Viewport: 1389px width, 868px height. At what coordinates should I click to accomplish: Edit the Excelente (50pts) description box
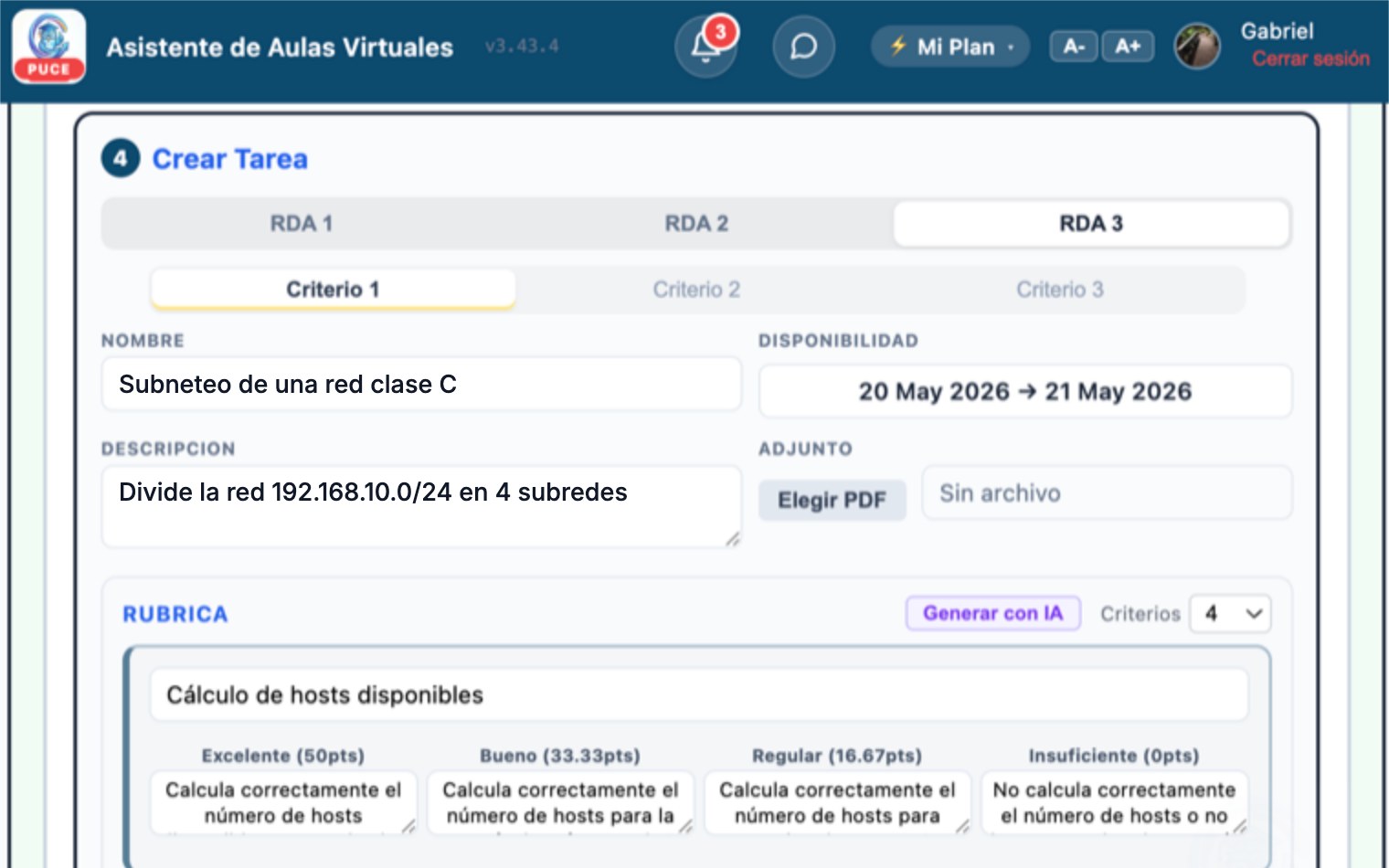(283, 803)
